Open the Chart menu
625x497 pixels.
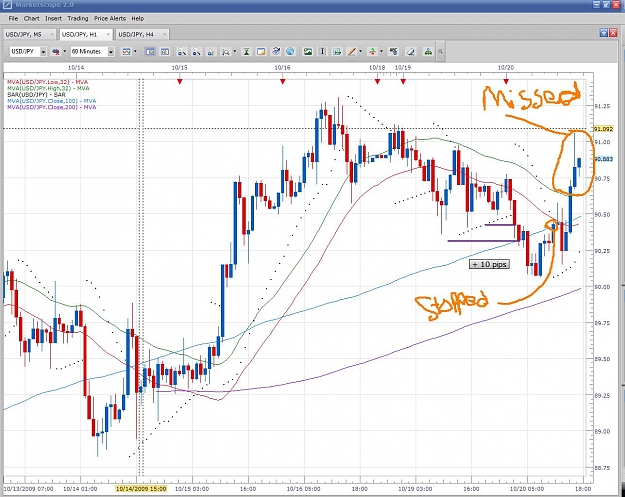click(x=31, y=18)
